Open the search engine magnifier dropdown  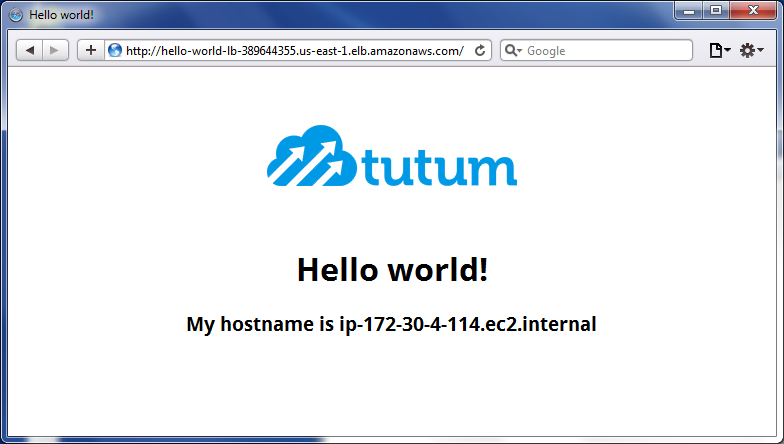tap(513, 50)
